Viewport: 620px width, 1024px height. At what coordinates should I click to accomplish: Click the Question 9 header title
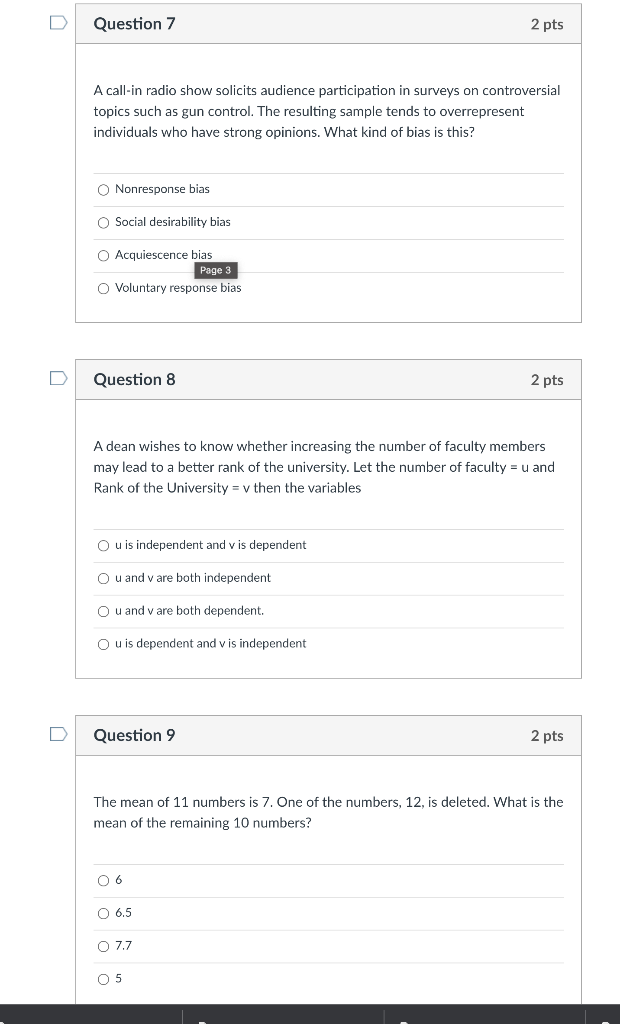[x=135, y=735]
